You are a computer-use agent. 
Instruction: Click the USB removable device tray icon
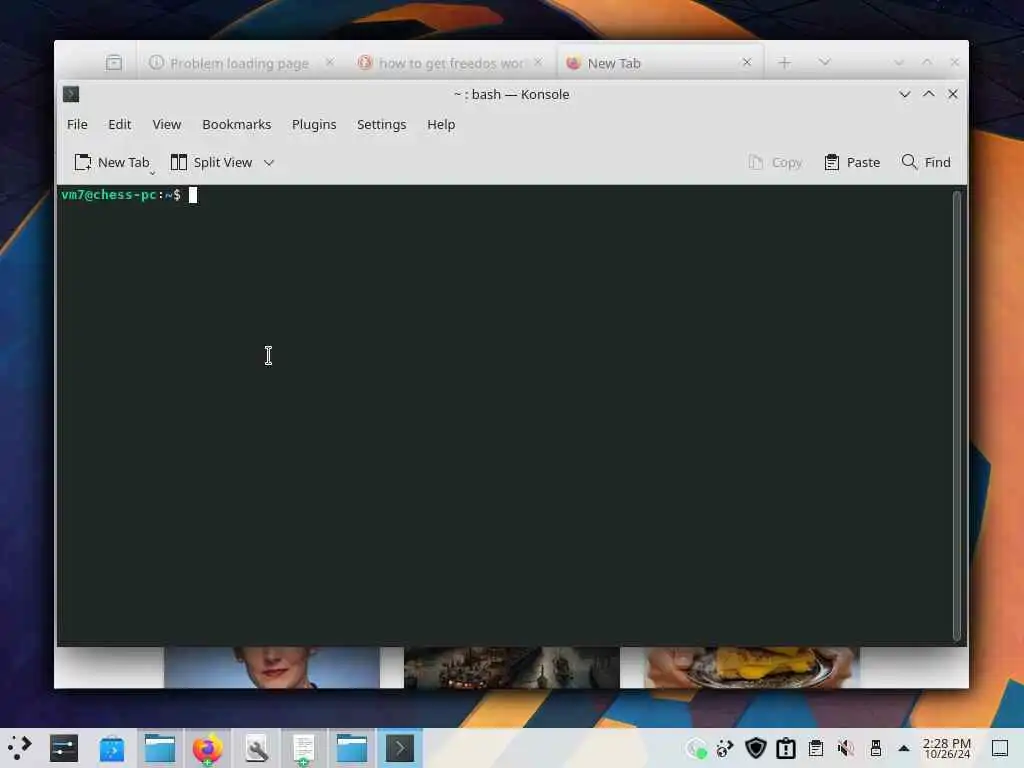876,748
